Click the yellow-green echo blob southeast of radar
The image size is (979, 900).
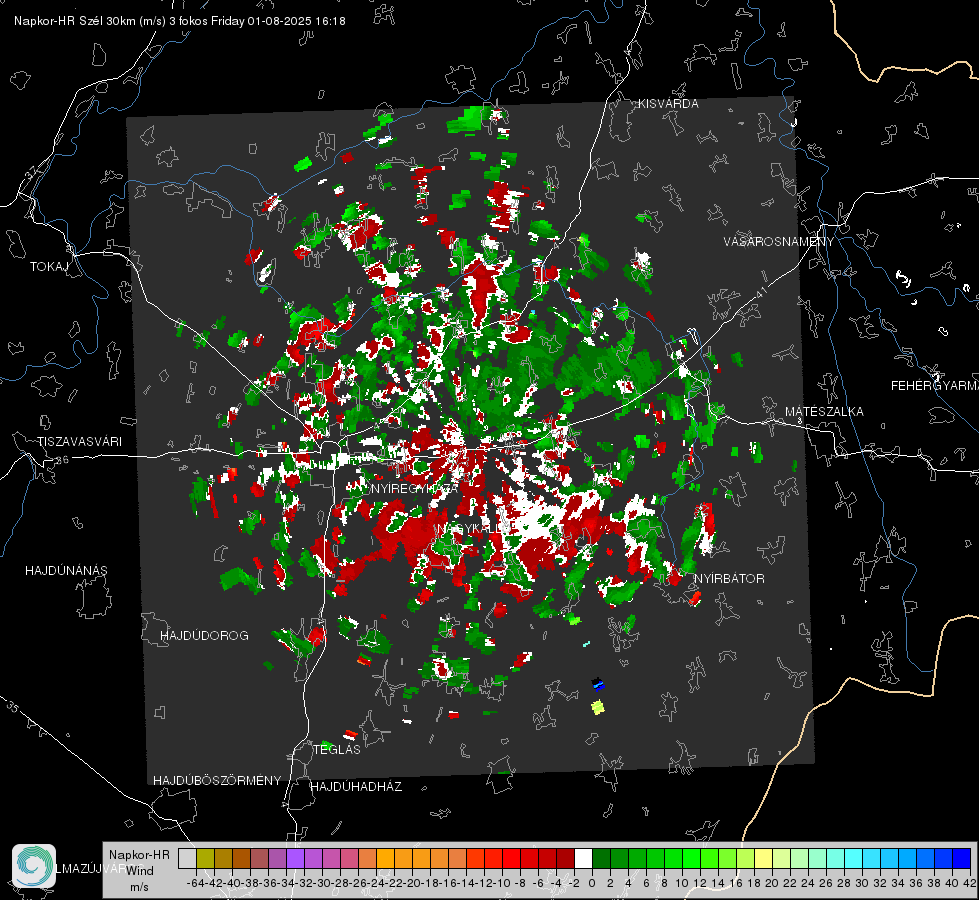(598, 707)
